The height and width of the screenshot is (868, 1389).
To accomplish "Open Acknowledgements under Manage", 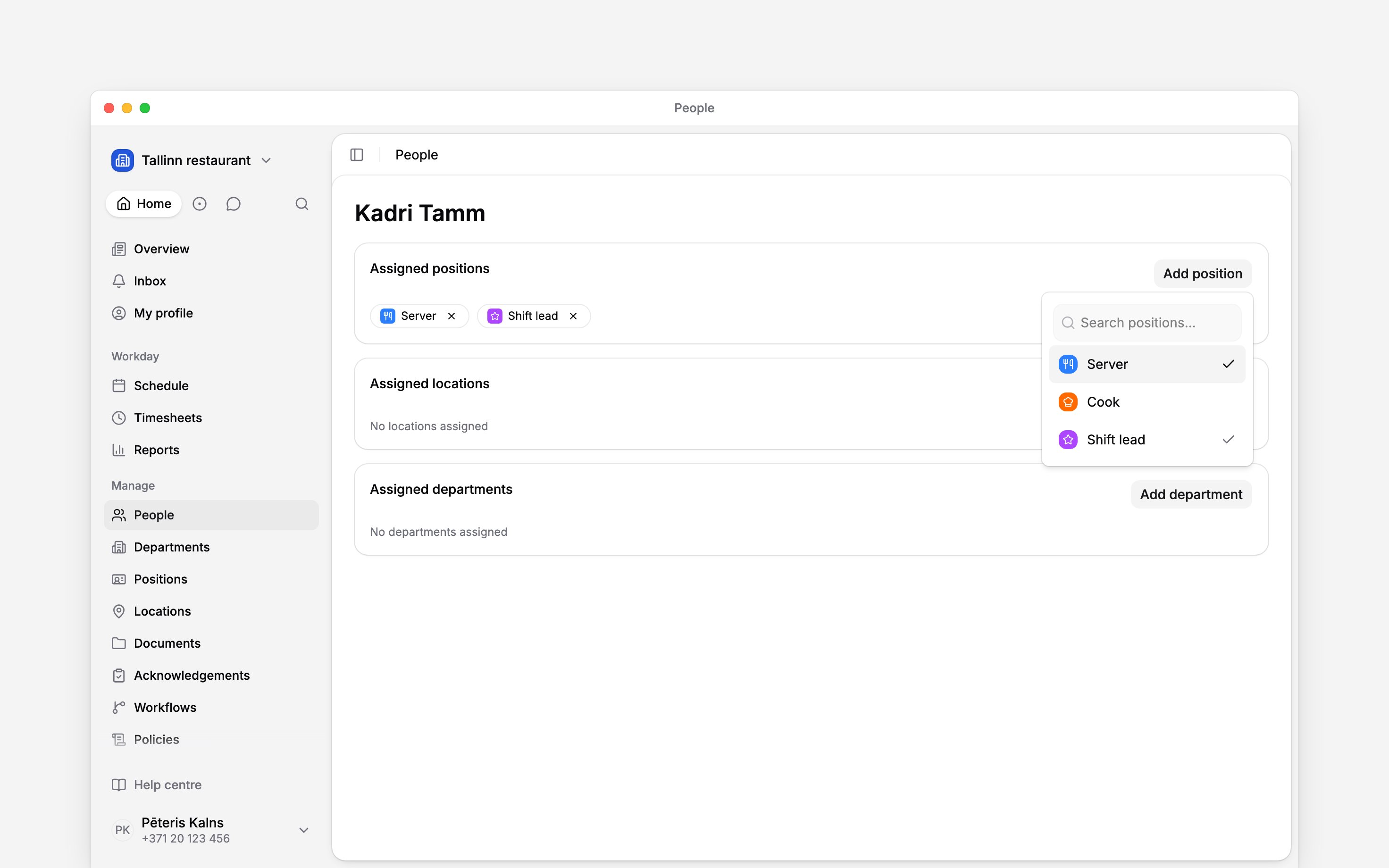I will tap(210, 676).
